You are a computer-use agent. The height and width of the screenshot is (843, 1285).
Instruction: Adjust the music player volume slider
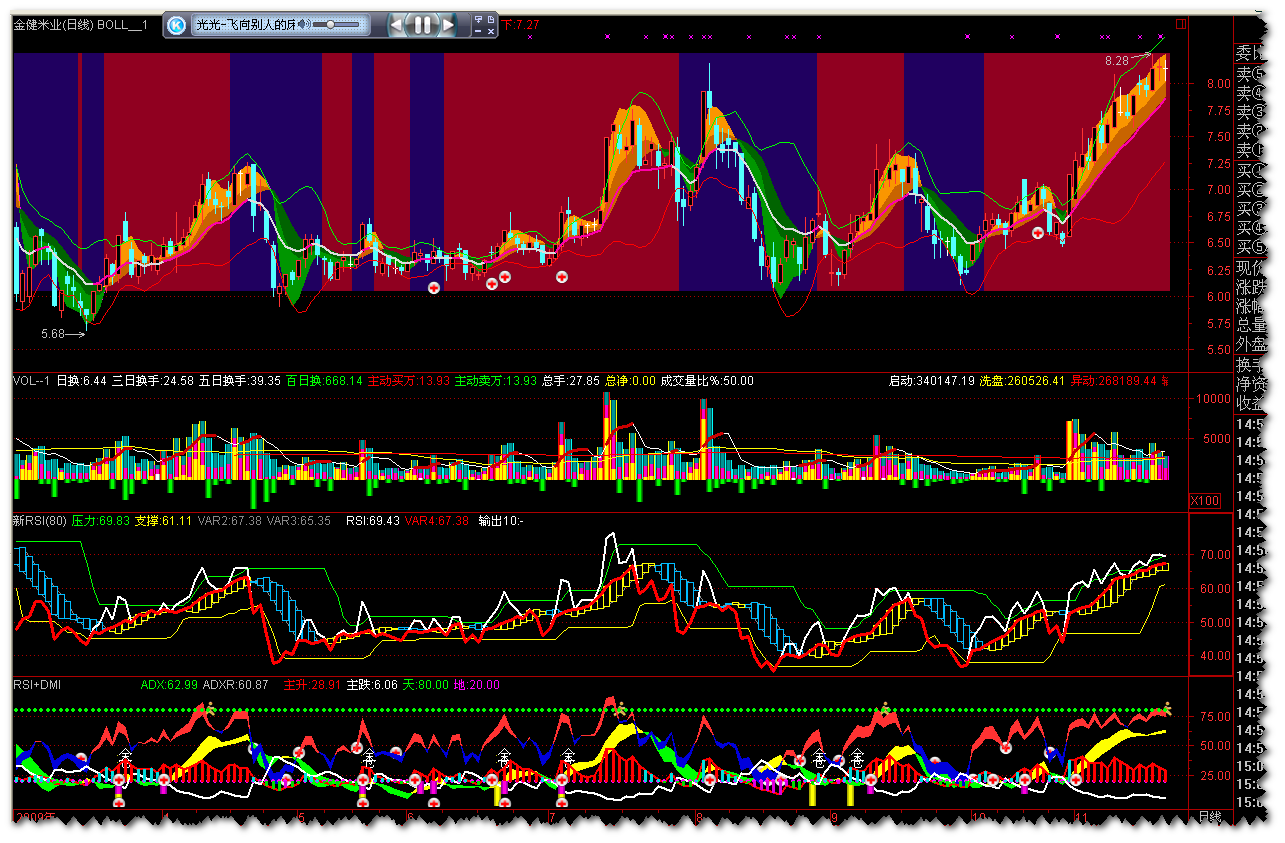tap(337, 23)
